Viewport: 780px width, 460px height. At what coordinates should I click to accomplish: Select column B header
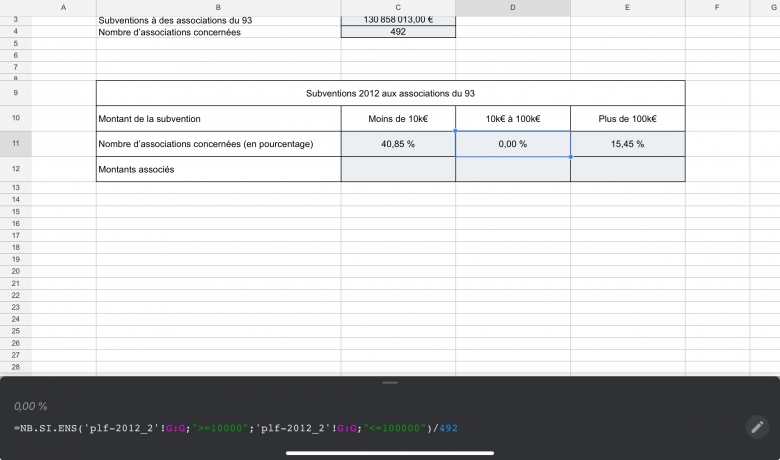[x=218, y=7]
